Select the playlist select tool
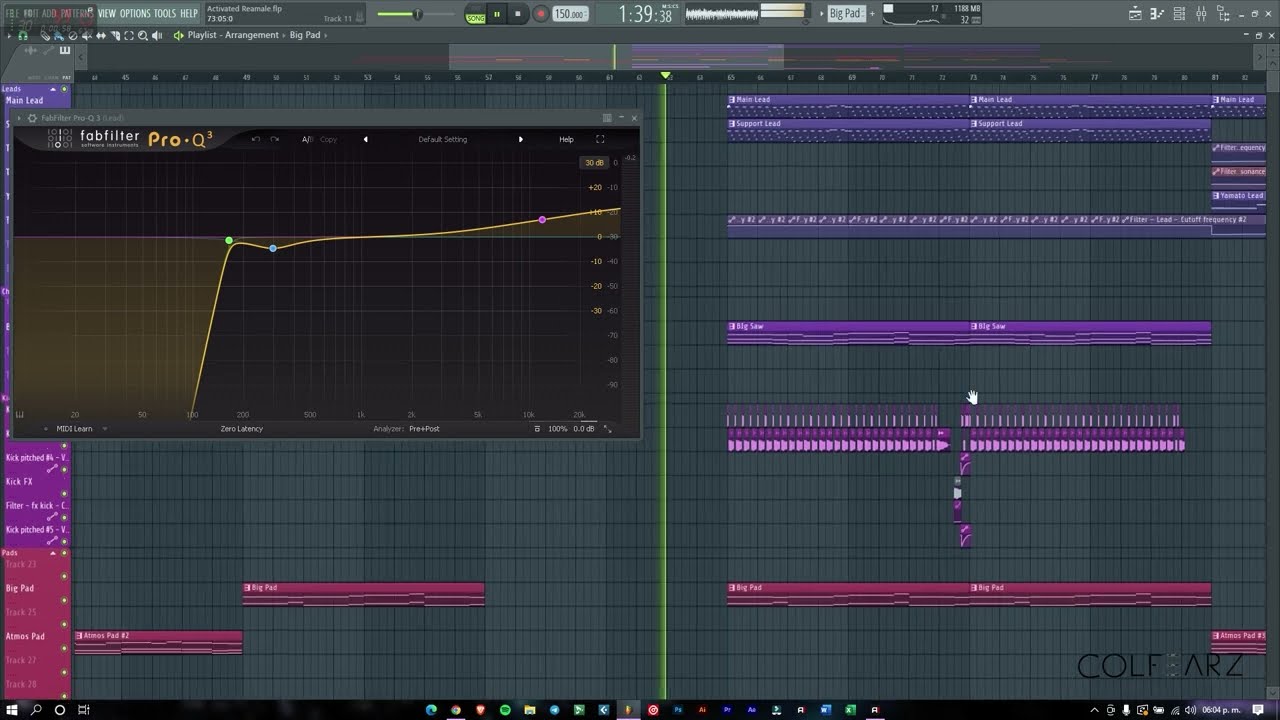1280x720 pixels. tap(129, 35)
